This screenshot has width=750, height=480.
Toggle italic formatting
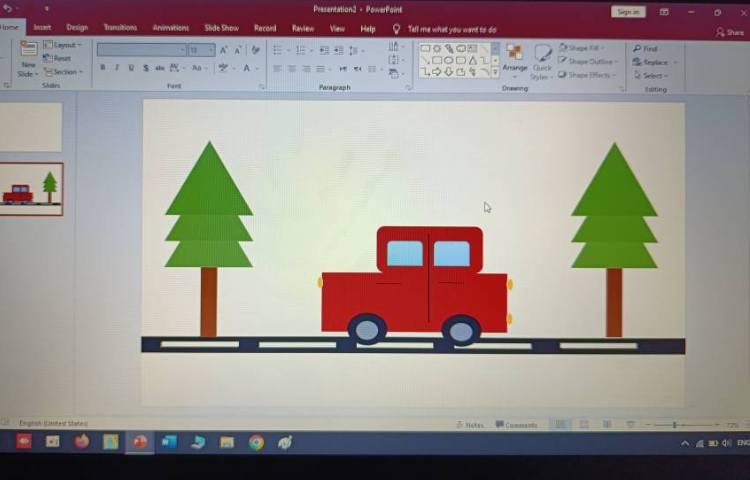tap(117, 68)
